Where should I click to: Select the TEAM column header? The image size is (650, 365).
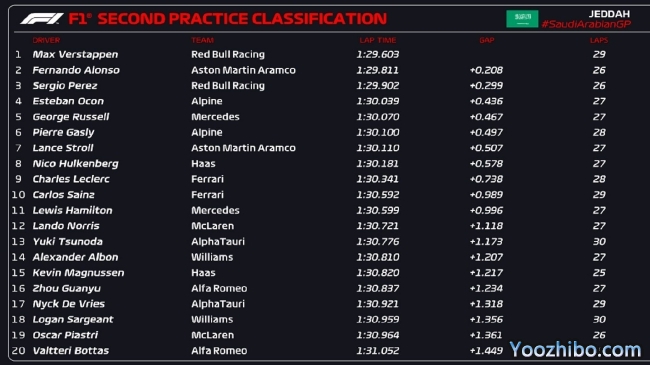[x=202, y=40]
